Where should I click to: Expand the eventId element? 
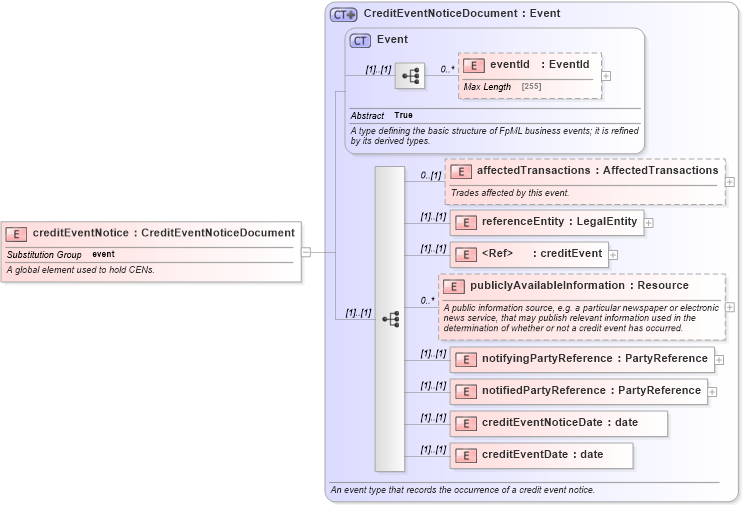(606, 76)
